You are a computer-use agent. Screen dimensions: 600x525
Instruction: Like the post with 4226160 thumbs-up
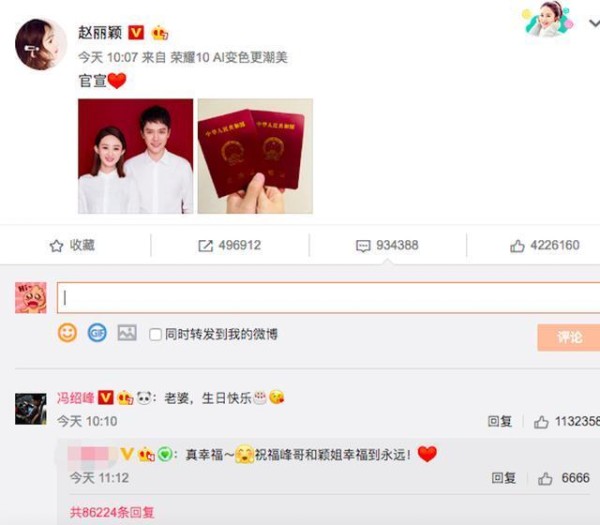[517, 246]
